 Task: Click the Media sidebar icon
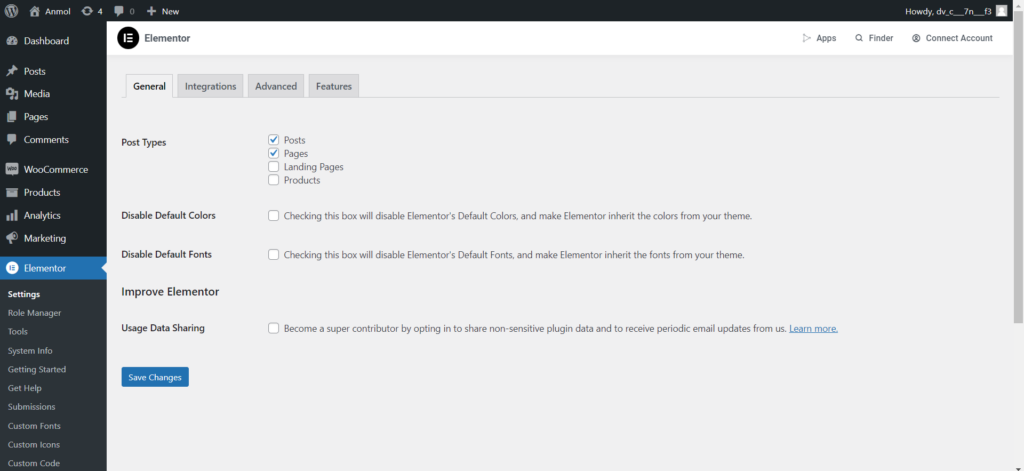click(12, 94)
